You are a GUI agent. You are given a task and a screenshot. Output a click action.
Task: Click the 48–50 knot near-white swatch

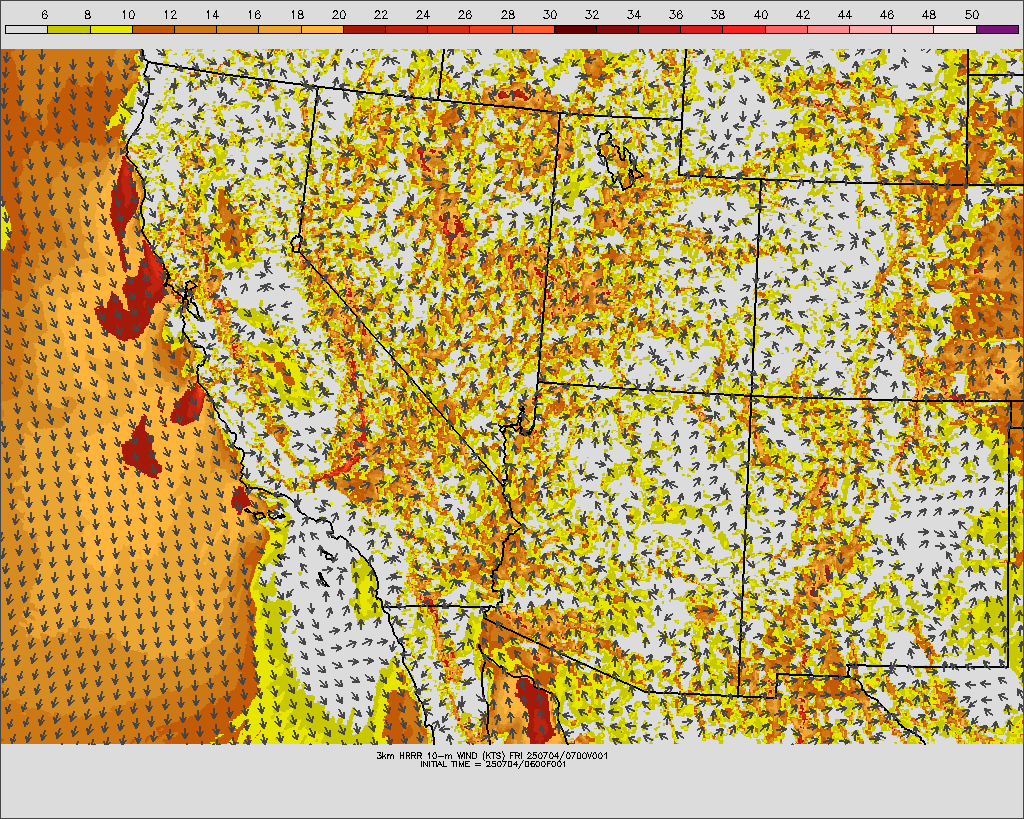coord(955,29)
